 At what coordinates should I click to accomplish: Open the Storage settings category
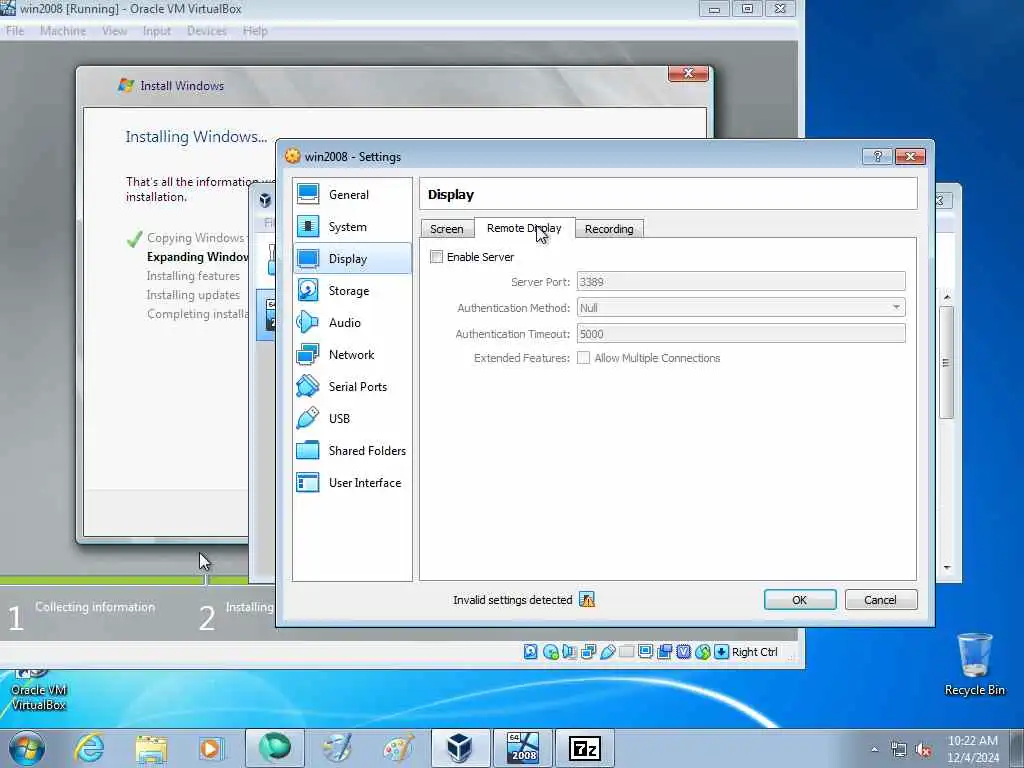point(352,291)
